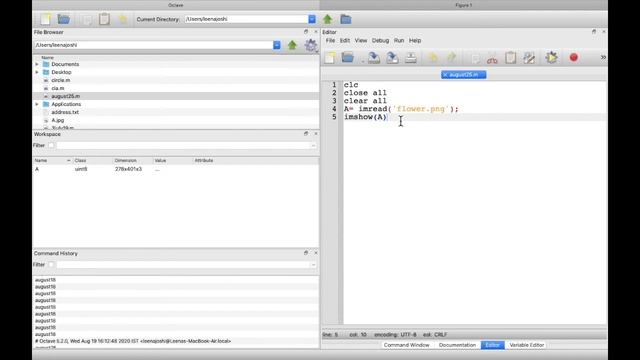Close the august25.m editor tab
Screen dimensions: 640x360
click(x=445, y=75)
